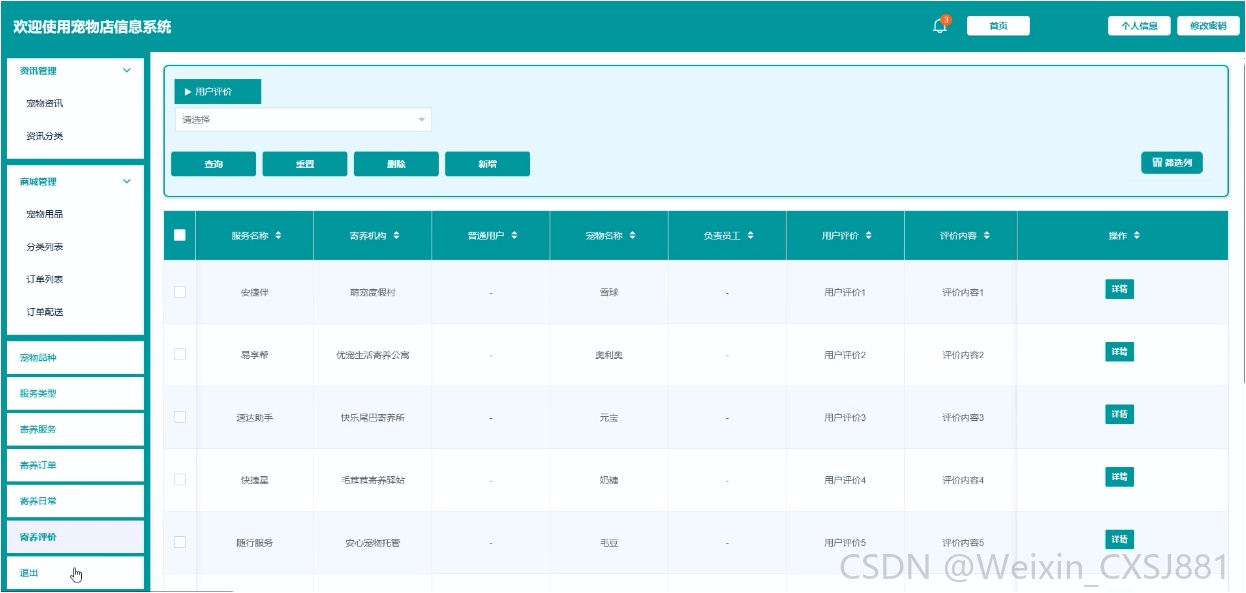This screenshot has height=593, width=1246.
Task: Click the pet name cell 雪球
Action: click(608, 292)
